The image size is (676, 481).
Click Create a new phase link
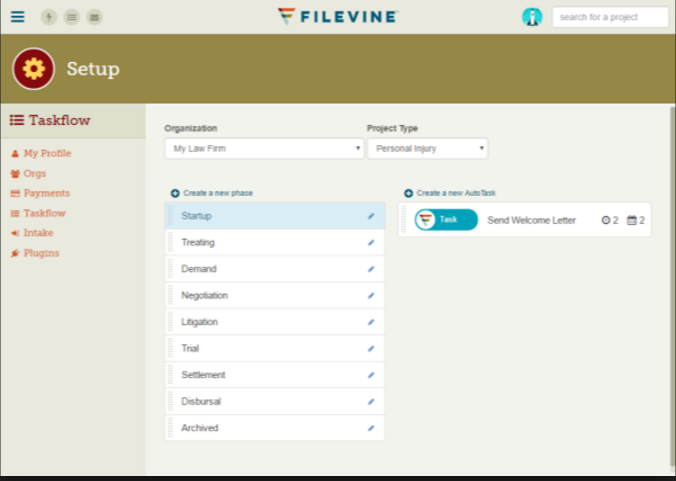click(218, 193)
